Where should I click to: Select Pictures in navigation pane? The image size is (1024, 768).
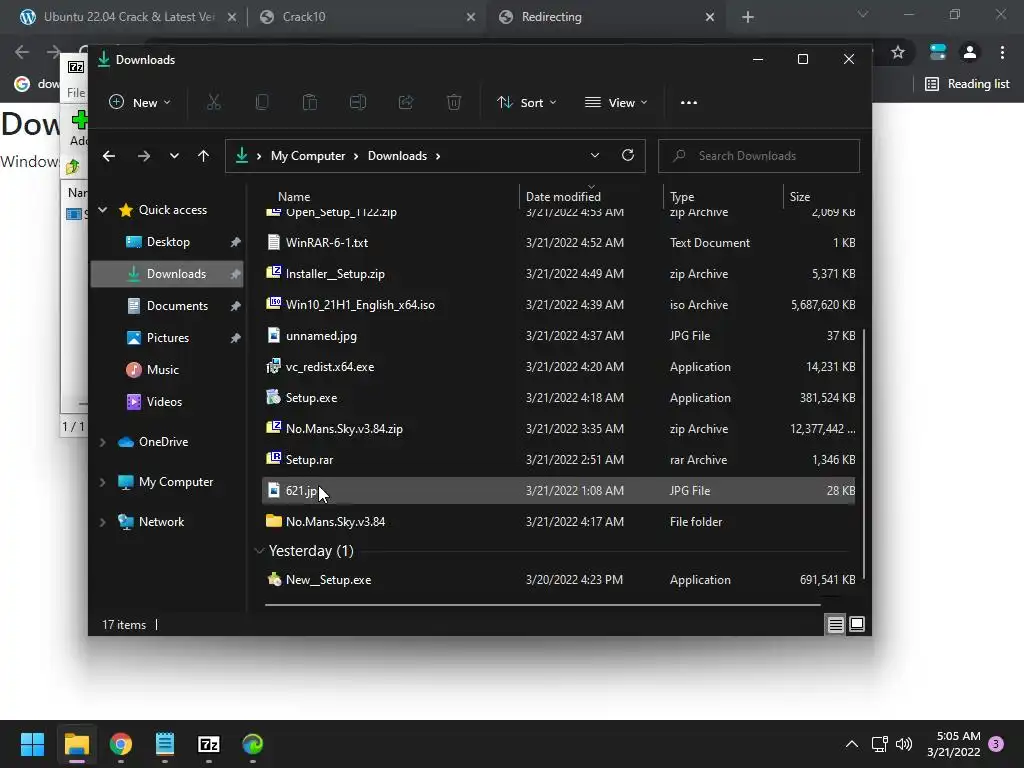click(x=167, y=338)
